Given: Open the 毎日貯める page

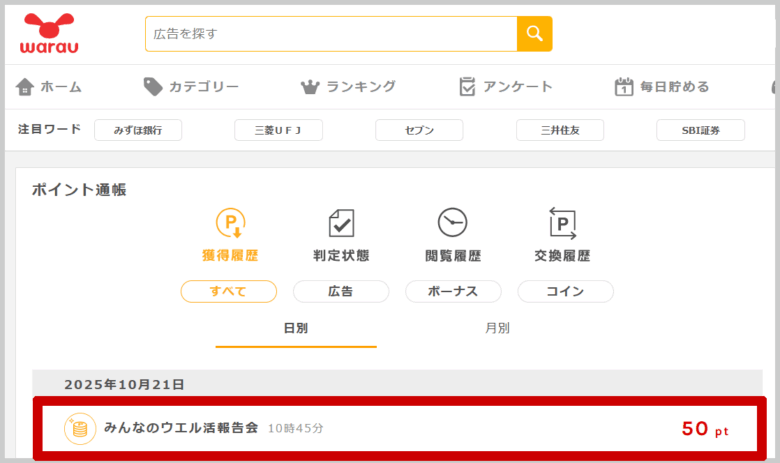Looking at the screenshot, I should coord(661,87).
